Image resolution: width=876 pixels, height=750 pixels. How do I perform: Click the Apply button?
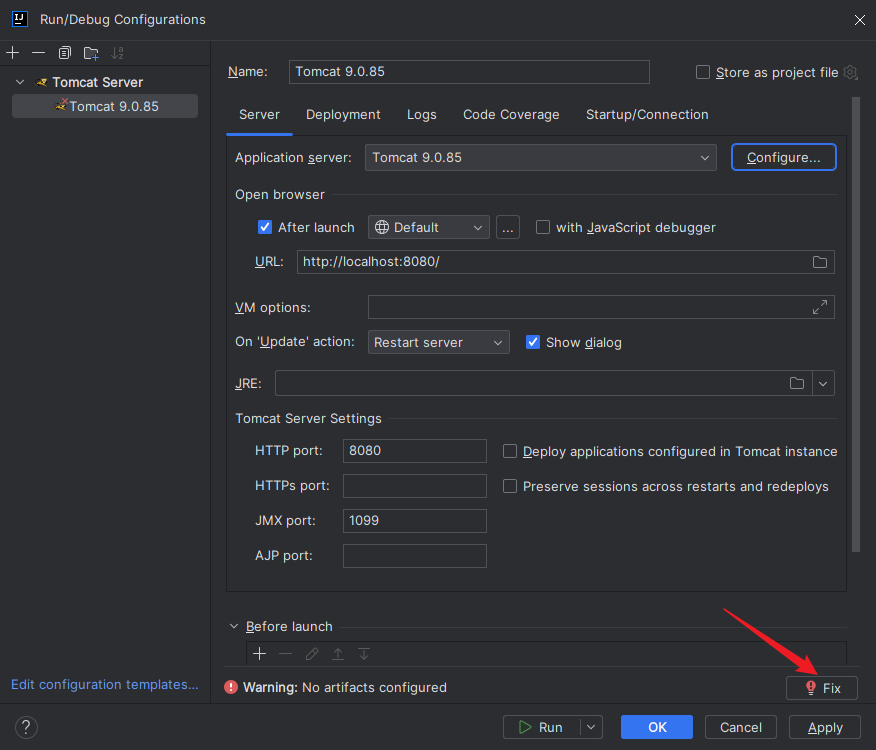point(825,727)
